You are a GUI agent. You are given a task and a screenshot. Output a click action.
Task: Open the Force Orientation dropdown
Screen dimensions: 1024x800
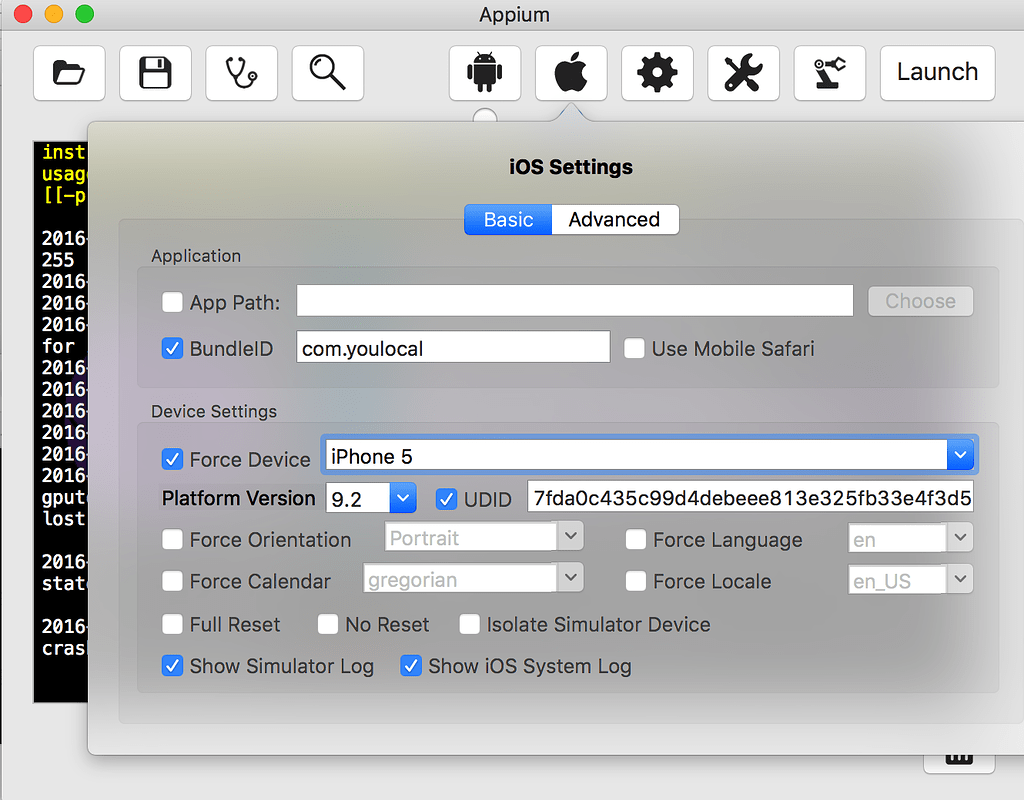(570, 536)
